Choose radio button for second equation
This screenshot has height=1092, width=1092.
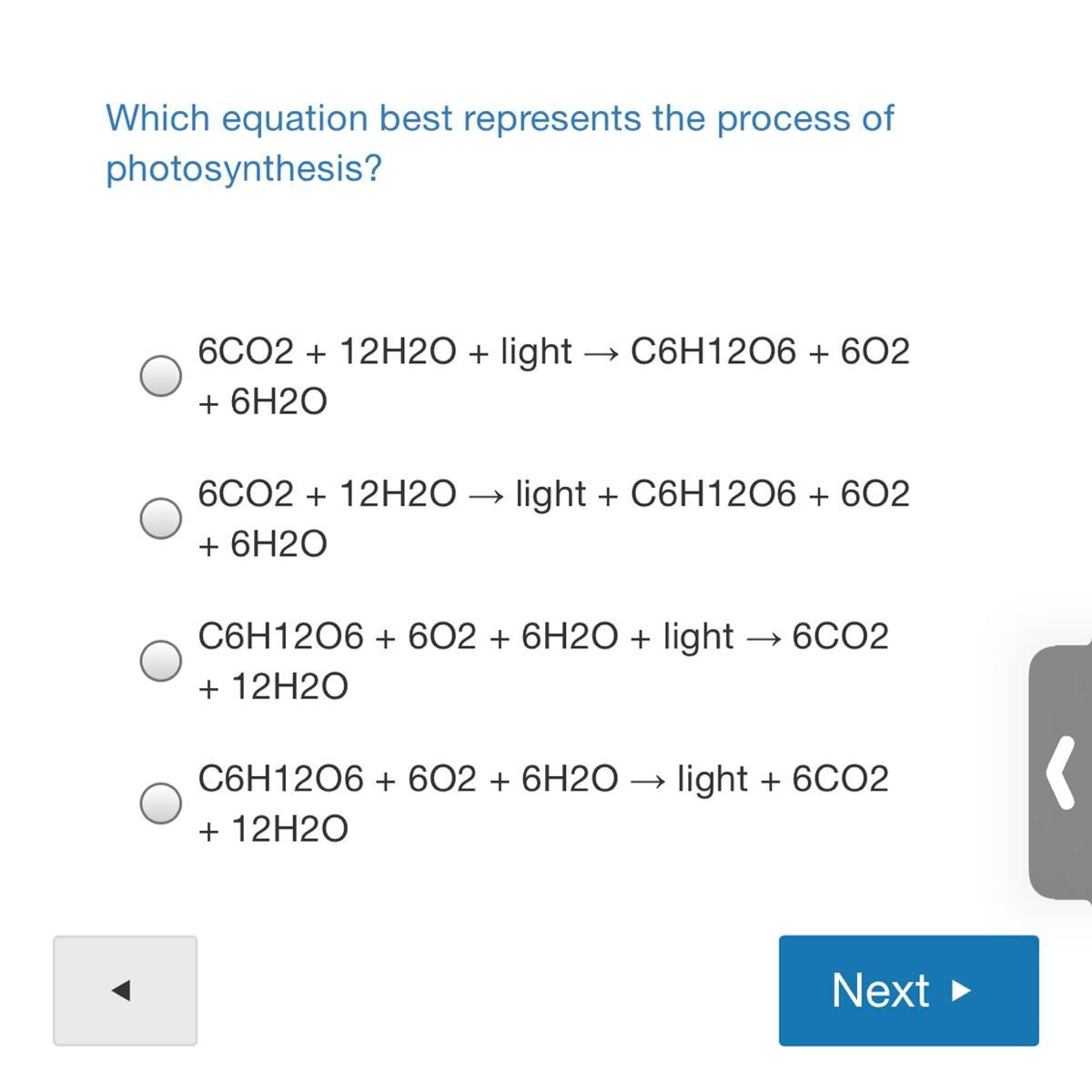coord(160,518)
